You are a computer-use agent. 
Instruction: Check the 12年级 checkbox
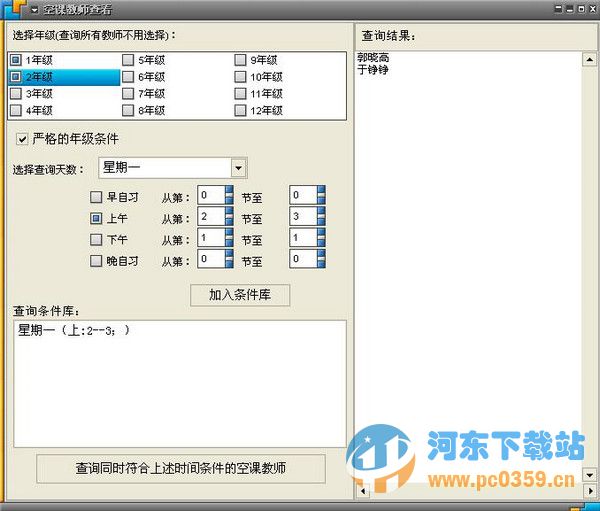240,110
